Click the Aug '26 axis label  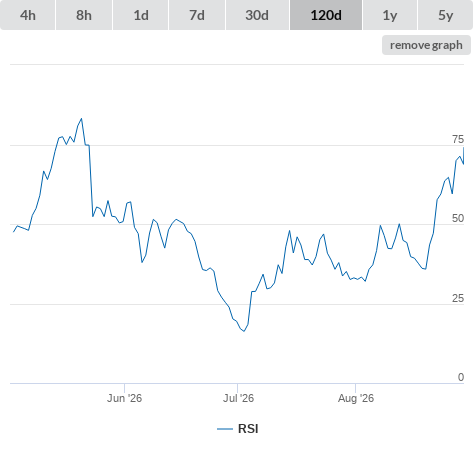tap(356, 398)
